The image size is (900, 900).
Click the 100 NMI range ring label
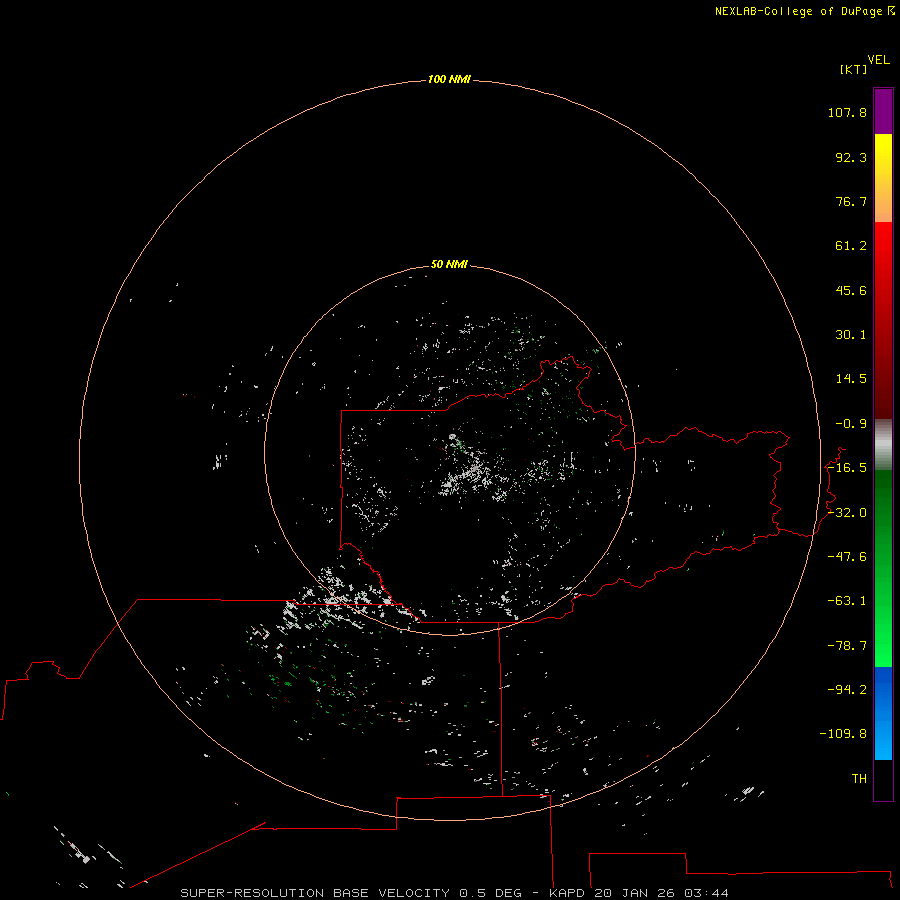tap(449, 79)
